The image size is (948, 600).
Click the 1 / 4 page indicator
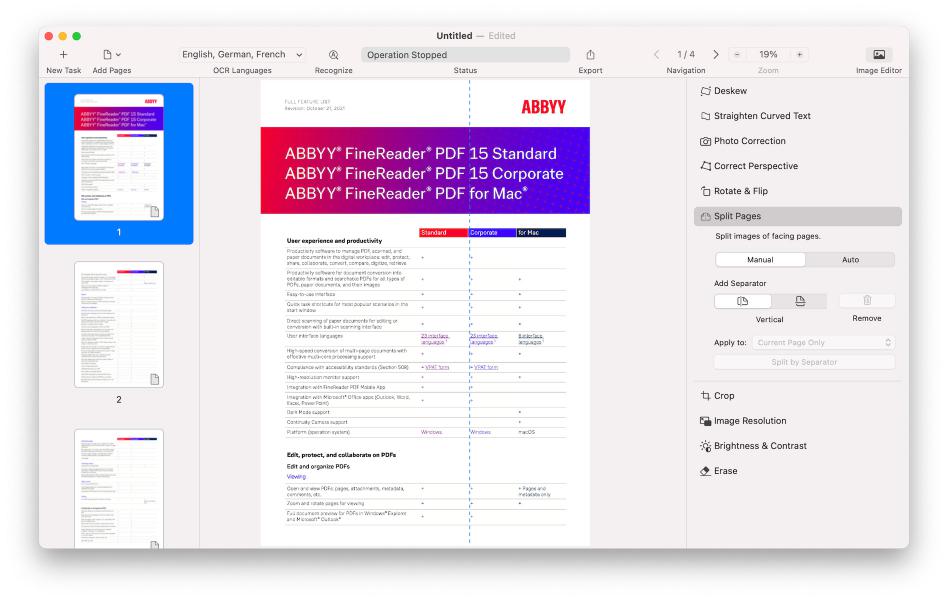tap(686, 54)
